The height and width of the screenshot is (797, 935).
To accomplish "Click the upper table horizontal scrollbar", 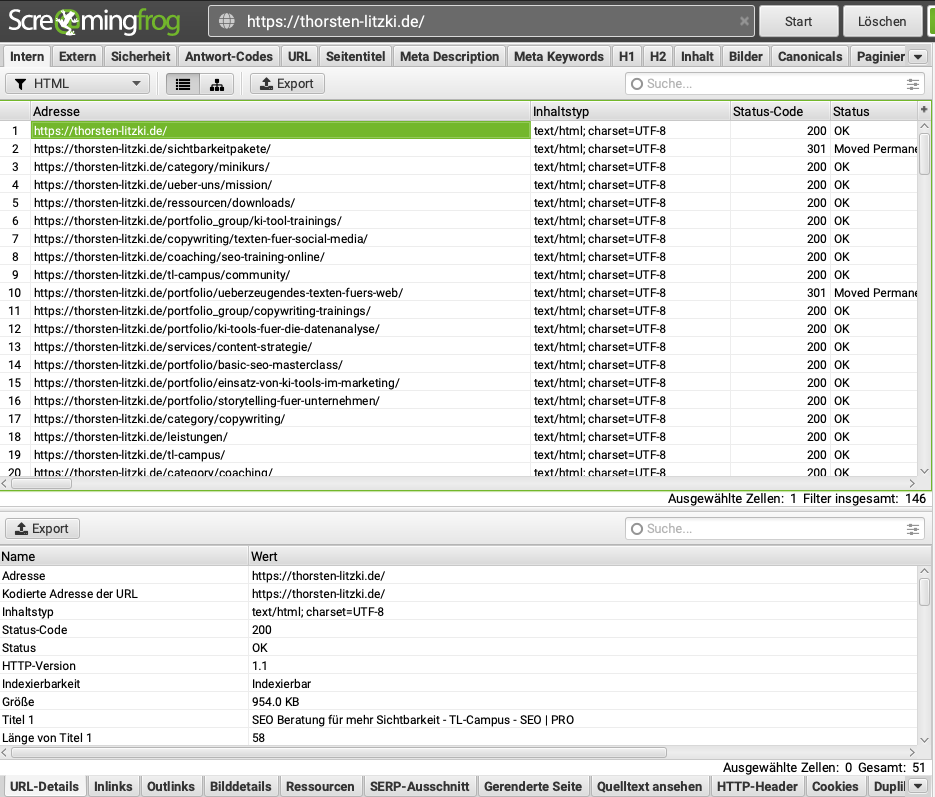I will [x=42, y=483].
